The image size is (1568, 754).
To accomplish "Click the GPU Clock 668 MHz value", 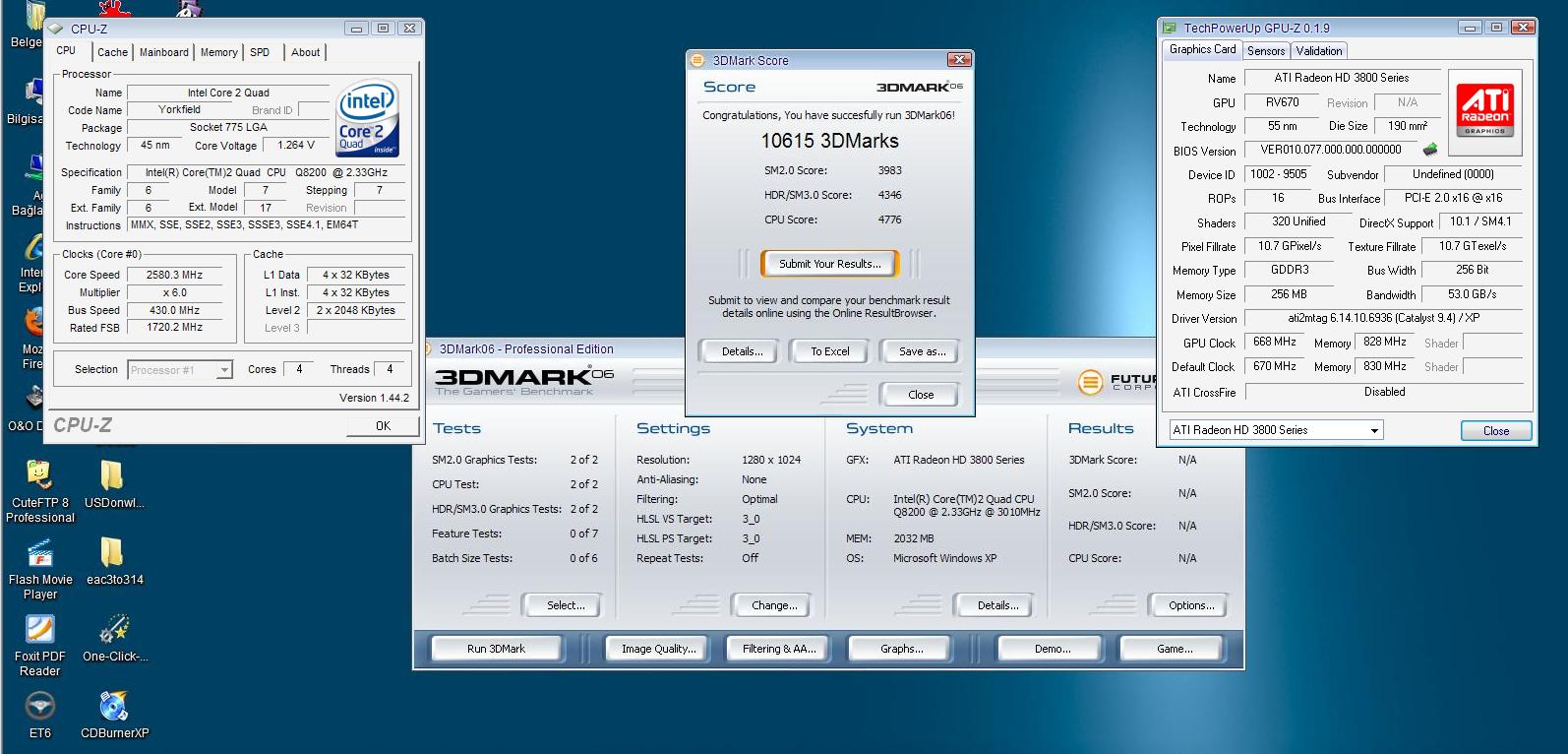I will (x=1275, y=342).
